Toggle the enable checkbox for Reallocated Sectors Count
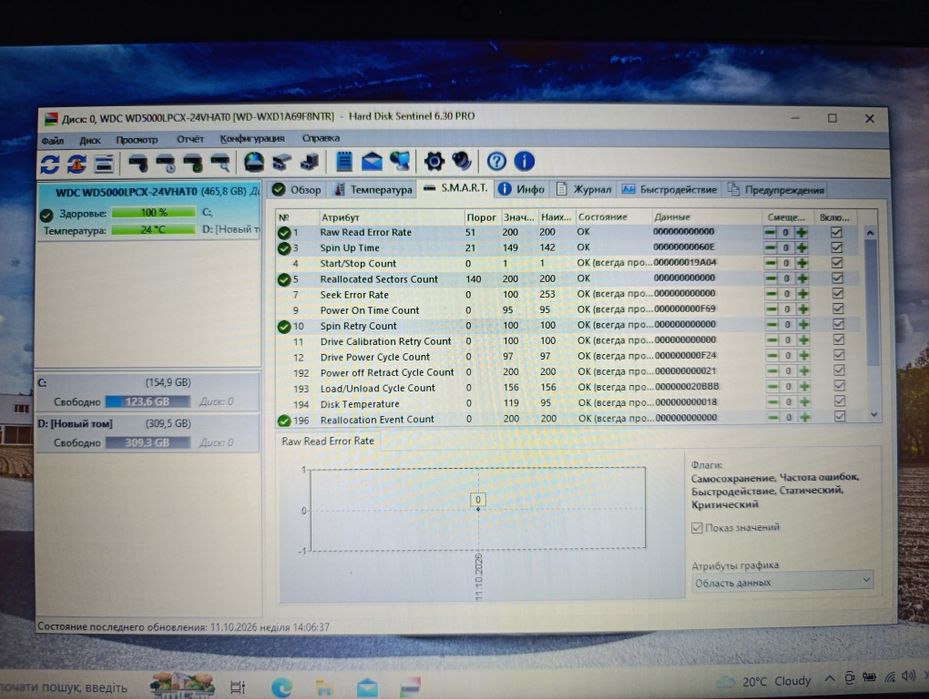929x699 pixels. click(837, 278)
